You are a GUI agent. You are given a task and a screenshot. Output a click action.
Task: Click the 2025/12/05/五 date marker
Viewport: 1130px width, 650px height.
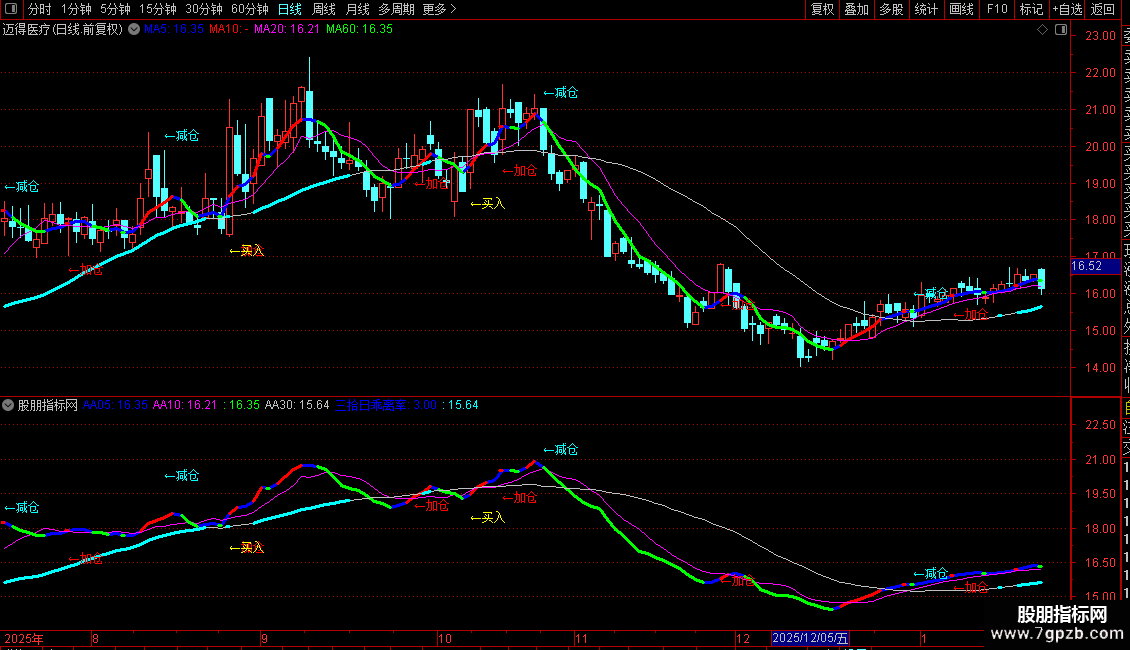click(810, 638)
